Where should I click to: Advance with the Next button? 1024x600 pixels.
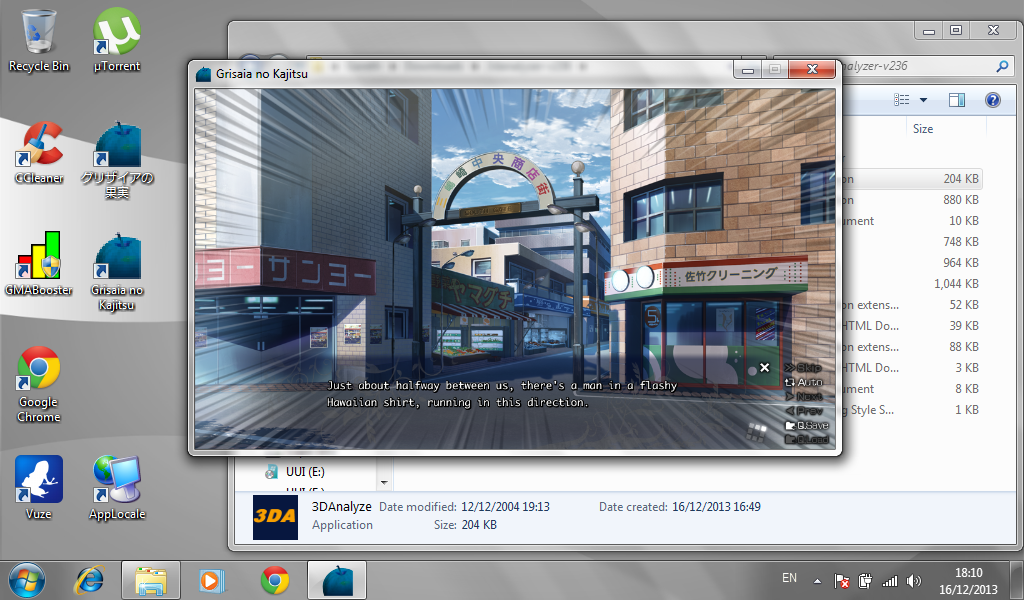pyautogui.click(x=808, y=396)
